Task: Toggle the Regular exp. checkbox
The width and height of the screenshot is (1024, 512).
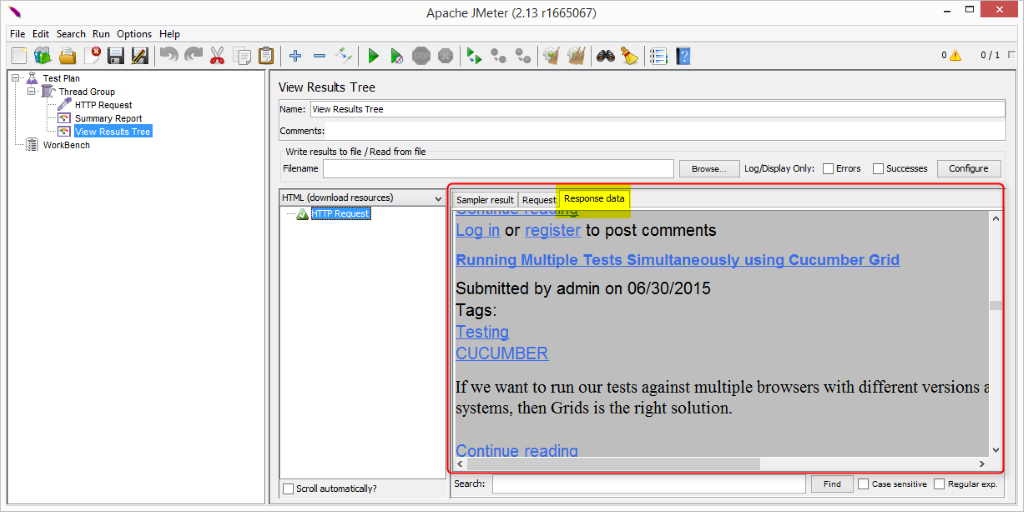Action: tap(940, 485)
